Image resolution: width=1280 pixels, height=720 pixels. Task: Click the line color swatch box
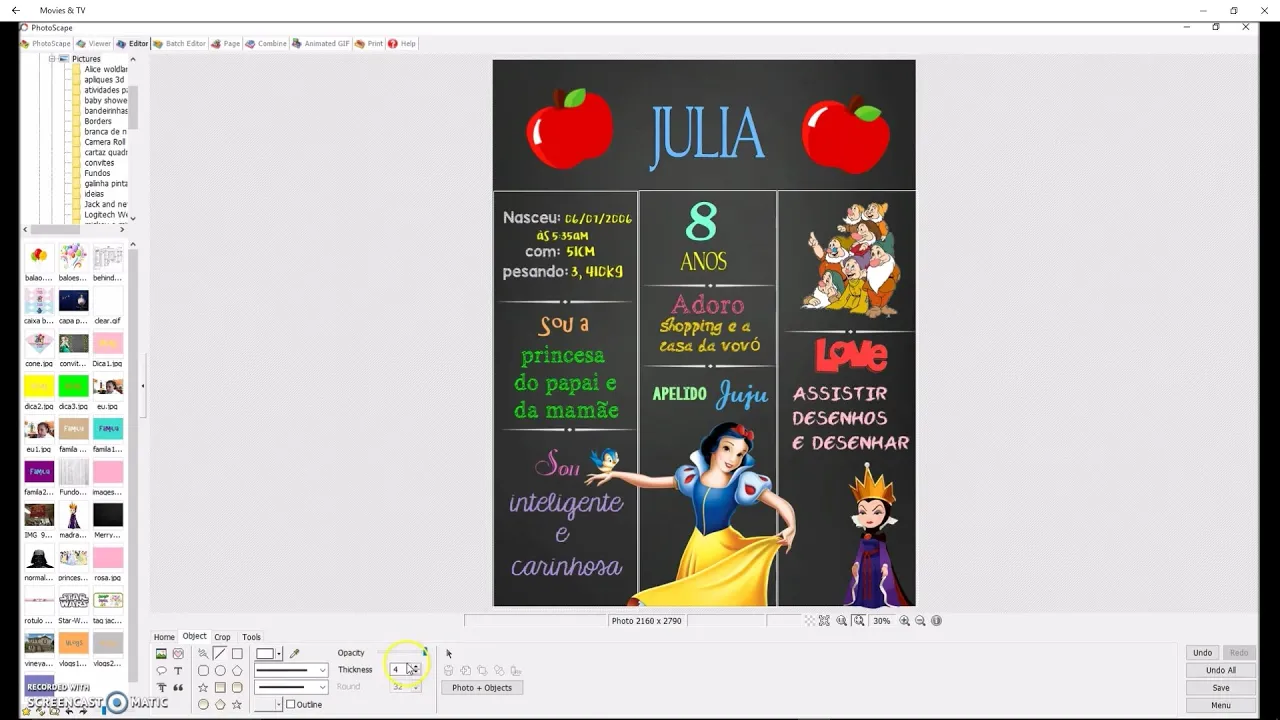coord(265,653)
